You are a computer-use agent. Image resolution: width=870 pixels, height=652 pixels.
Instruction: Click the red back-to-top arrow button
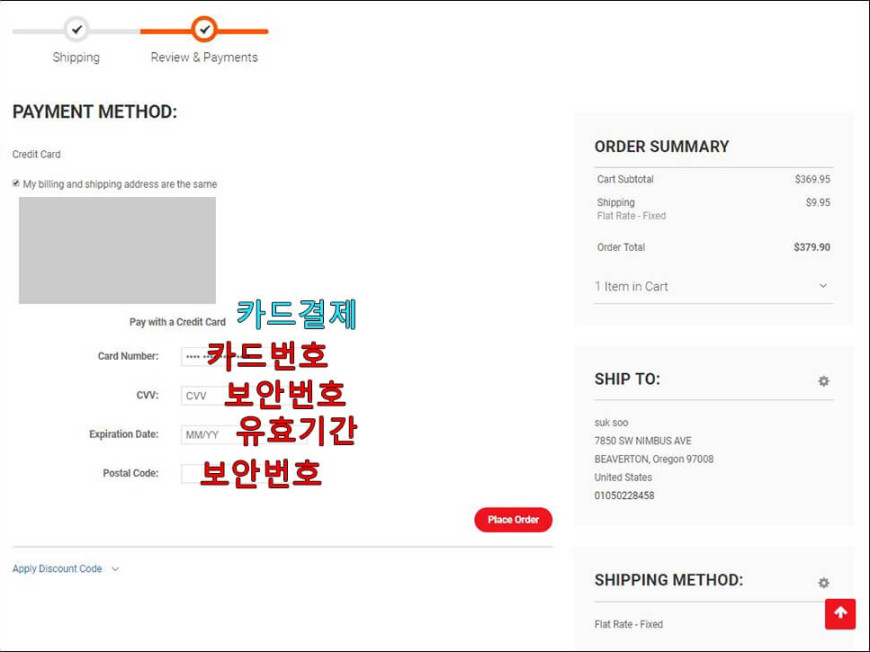(840, 614)
